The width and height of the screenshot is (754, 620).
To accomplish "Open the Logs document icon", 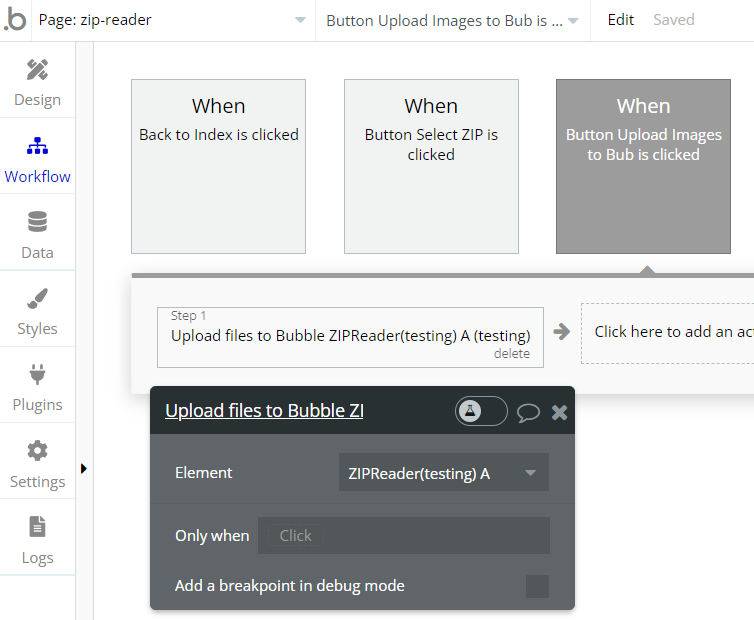I will pos(37,527).
